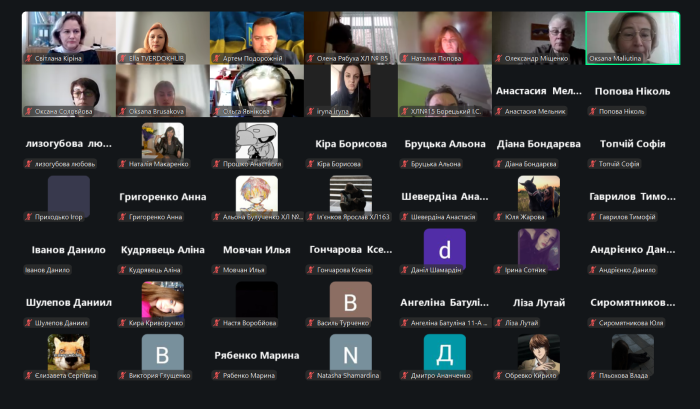Select the teal 'Д' avatar tile
Screen dimensions: 700x409
(x=444, y=352)
